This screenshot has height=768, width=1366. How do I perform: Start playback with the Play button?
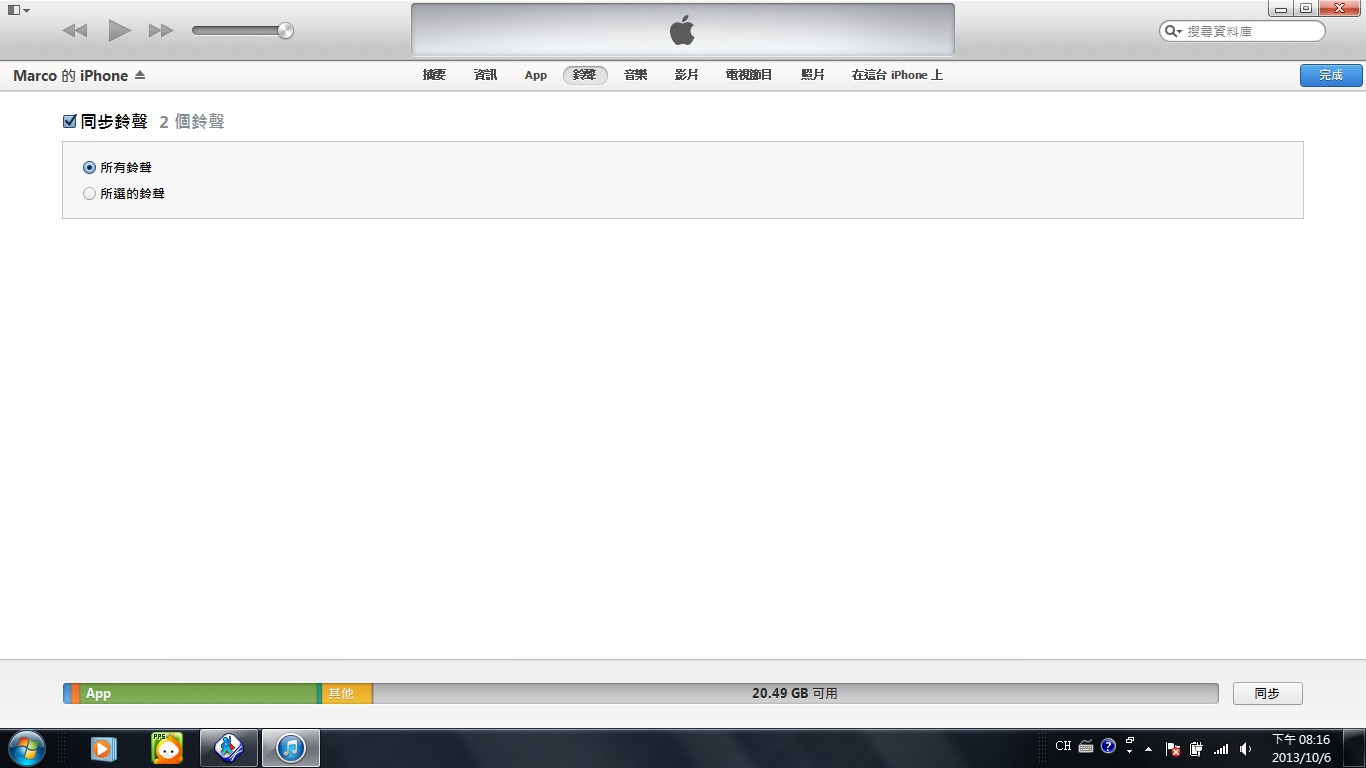pyautogui.click(x=120, y=30)
